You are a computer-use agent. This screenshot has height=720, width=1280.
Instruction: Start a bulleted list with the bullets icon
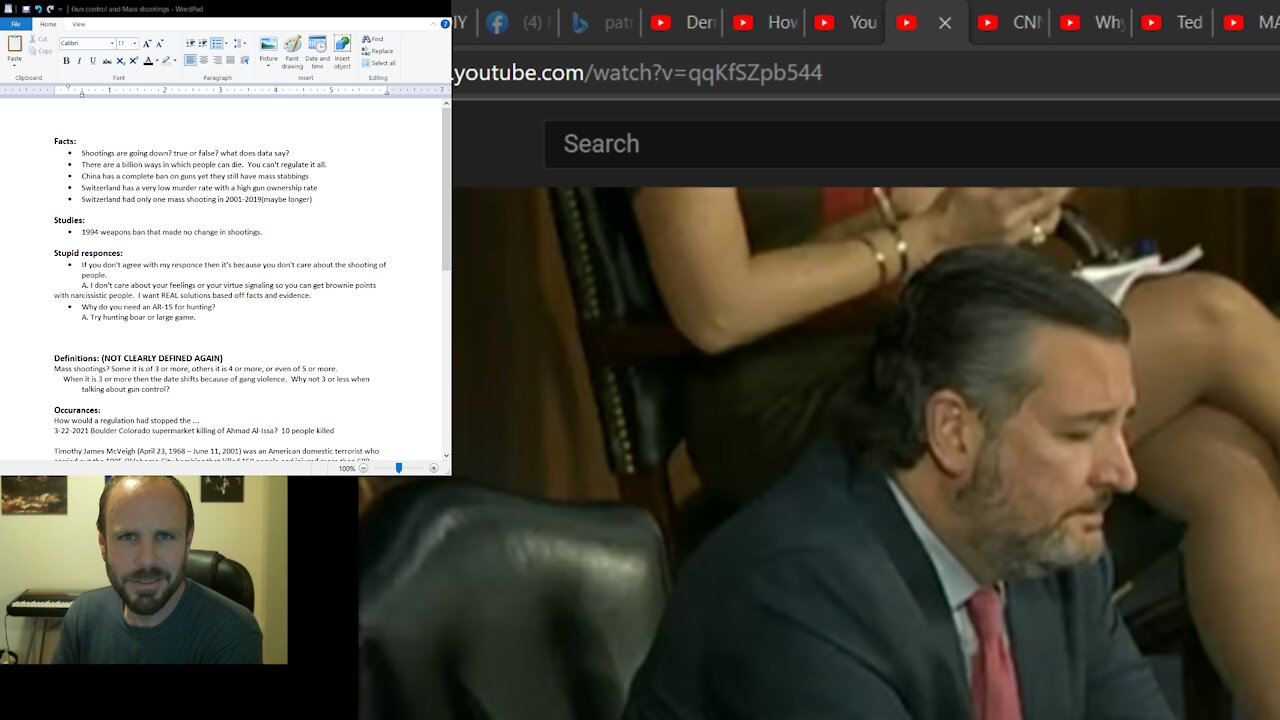pyautogui.click(x=216, y=44)
